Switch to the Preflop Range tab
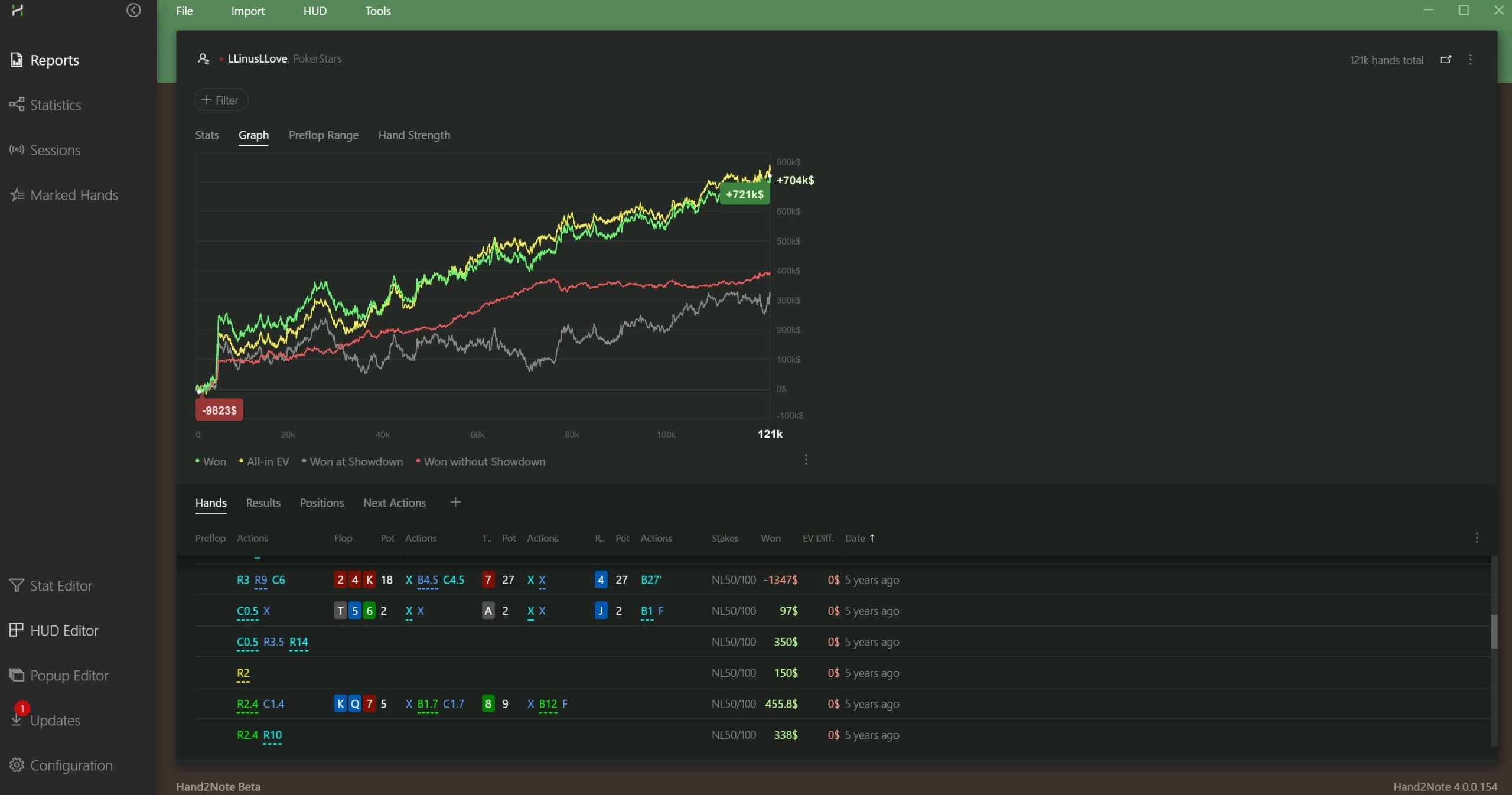 point(323,135)
